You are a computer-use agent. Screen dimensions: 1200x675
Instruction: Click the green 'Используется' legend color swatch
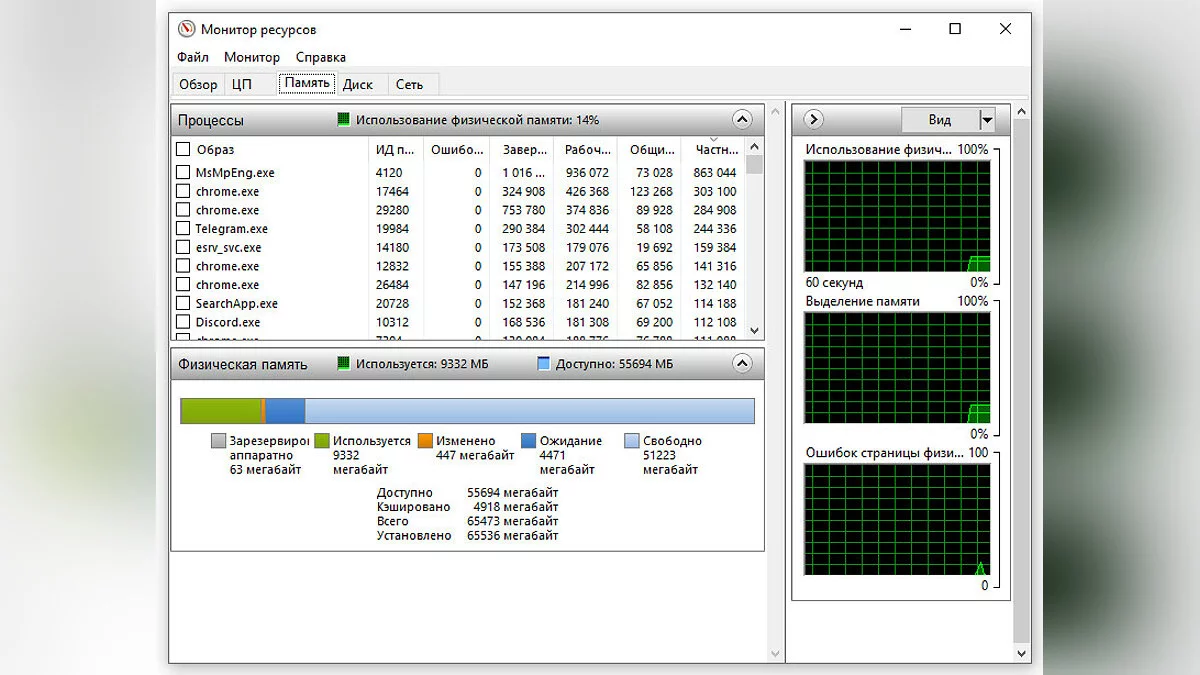click(322, 441)
